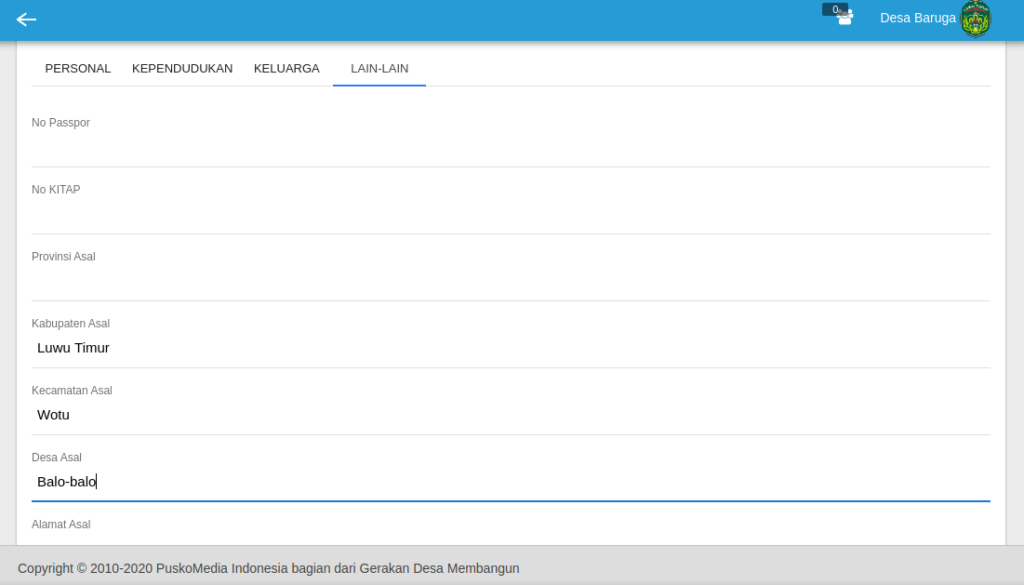Select the Provinsi Asal input field
Screen dimensions: 1024x585
click(510, 282)
